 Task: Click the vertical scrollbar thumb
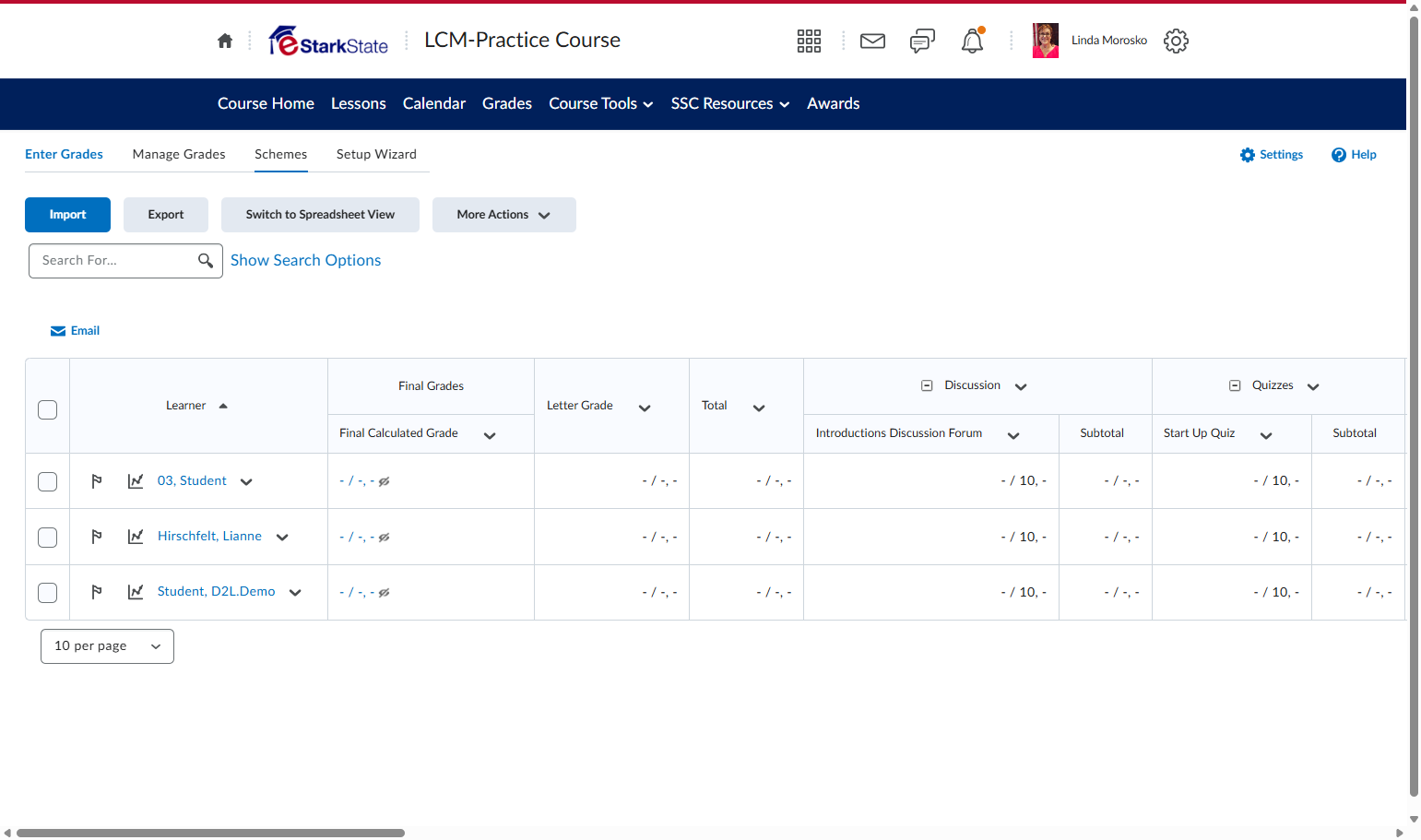pyautogui.click(x=1414, y=406)
